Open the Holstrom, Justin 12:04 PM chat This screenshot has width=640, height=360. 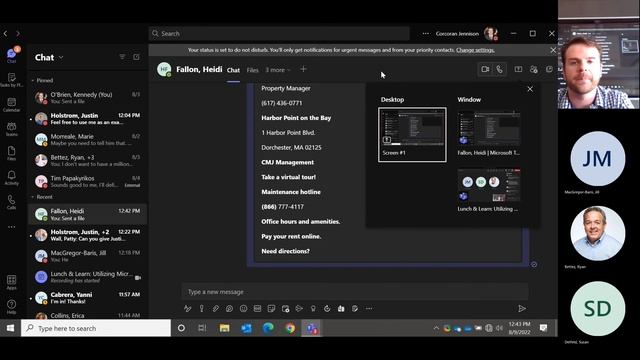point(87,119)
